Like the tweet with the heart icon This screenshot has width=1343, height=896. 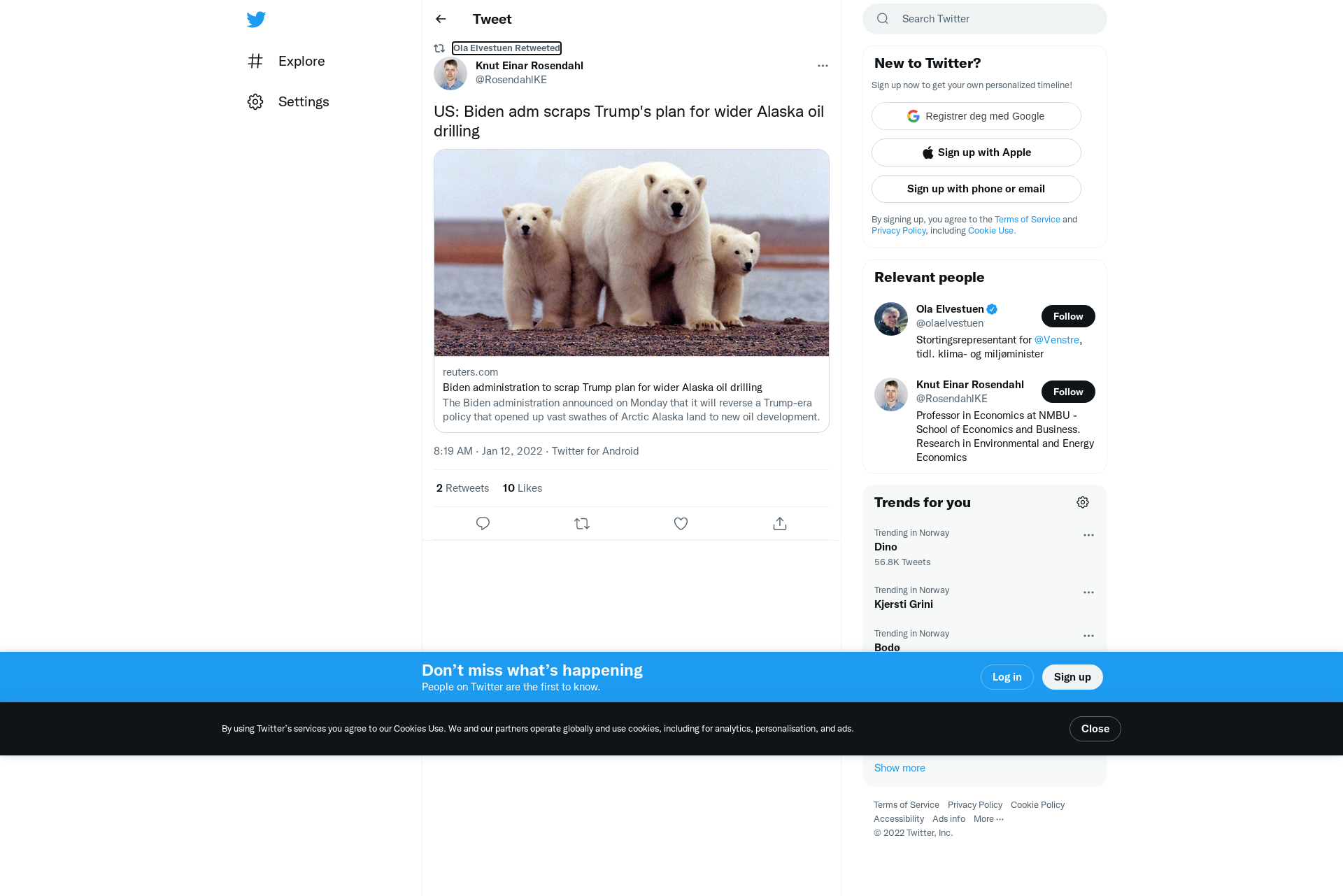[x=681, y=523]
